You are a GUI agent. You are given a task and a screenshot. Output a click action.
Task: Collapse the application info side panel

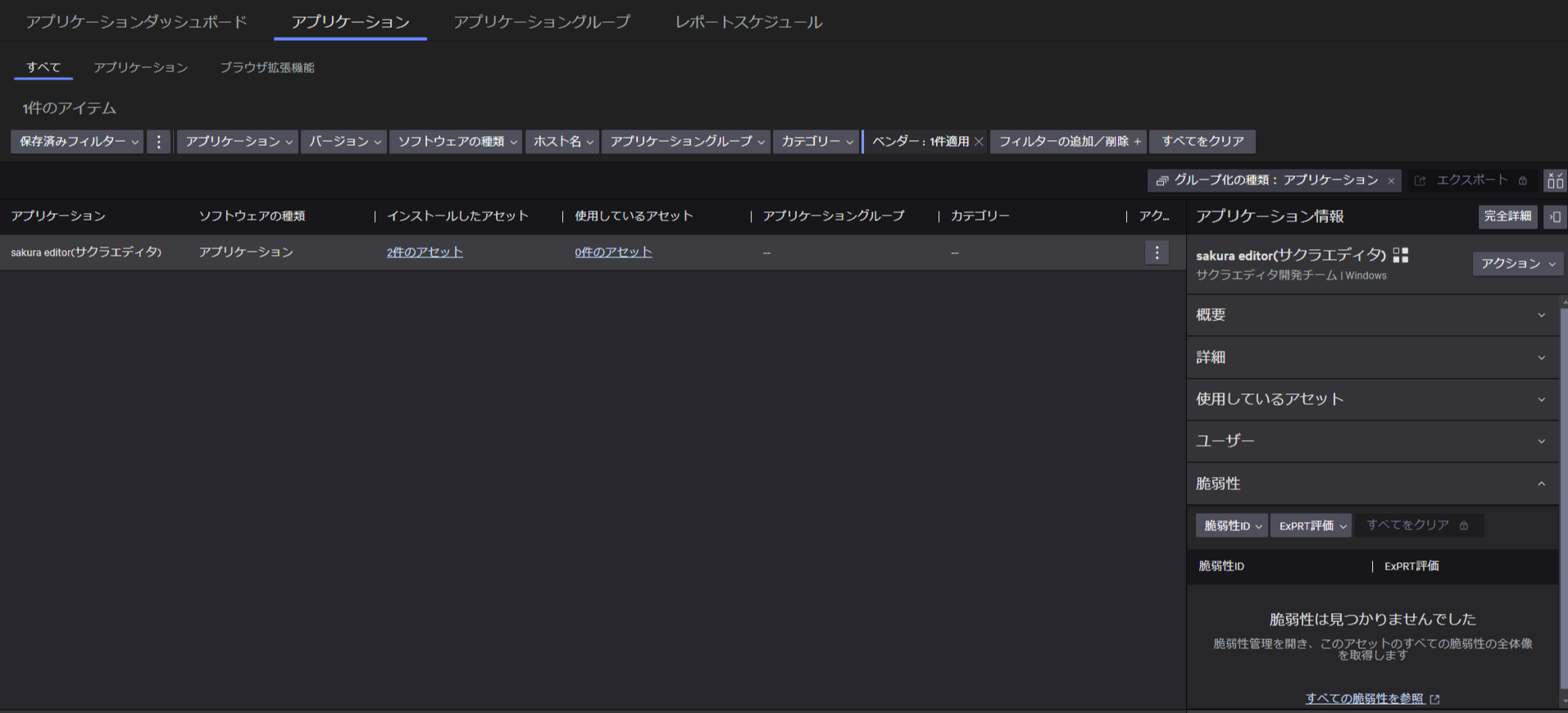tap(1555, 216)
